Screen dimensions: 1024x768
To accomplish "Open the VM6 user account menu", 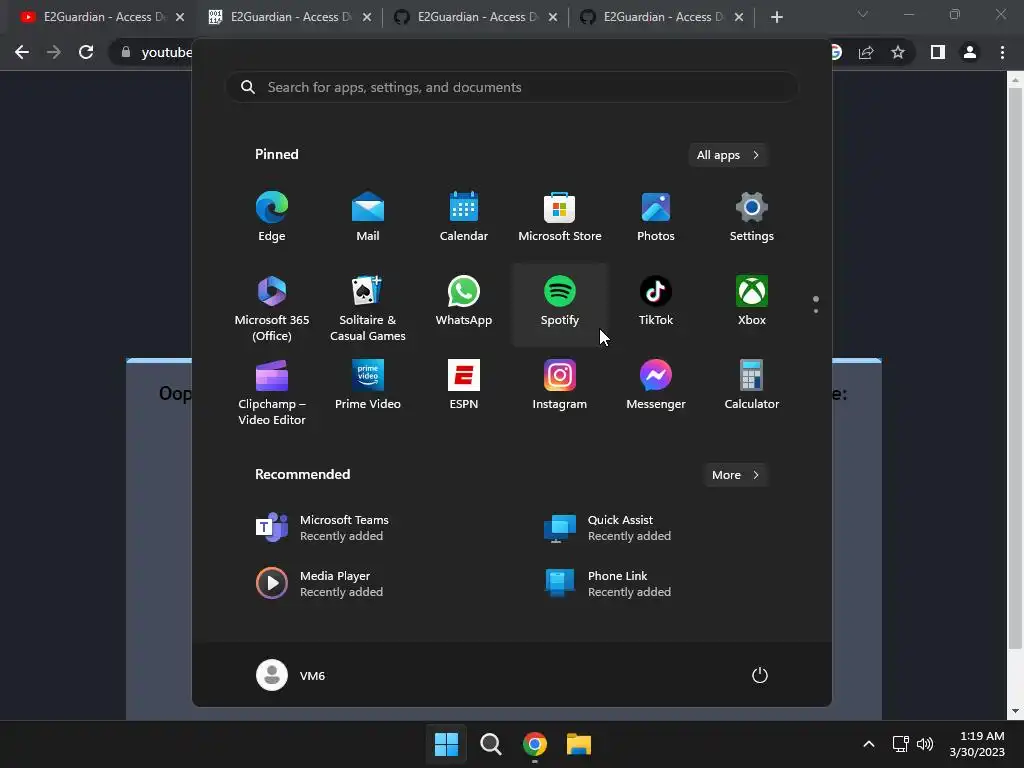I will point(291,675).
